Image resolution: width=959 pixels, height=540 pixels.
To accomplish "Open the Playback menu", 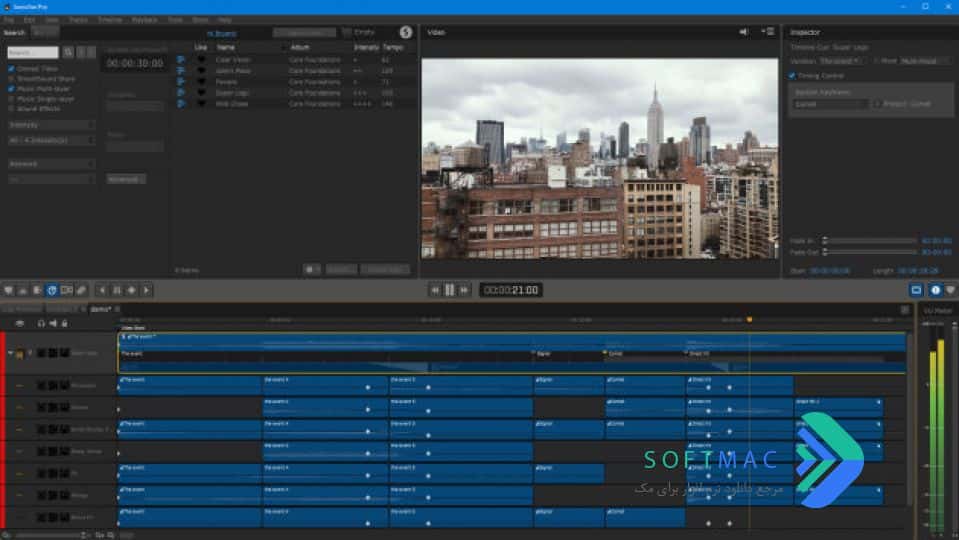I will [x=144, y=20].
